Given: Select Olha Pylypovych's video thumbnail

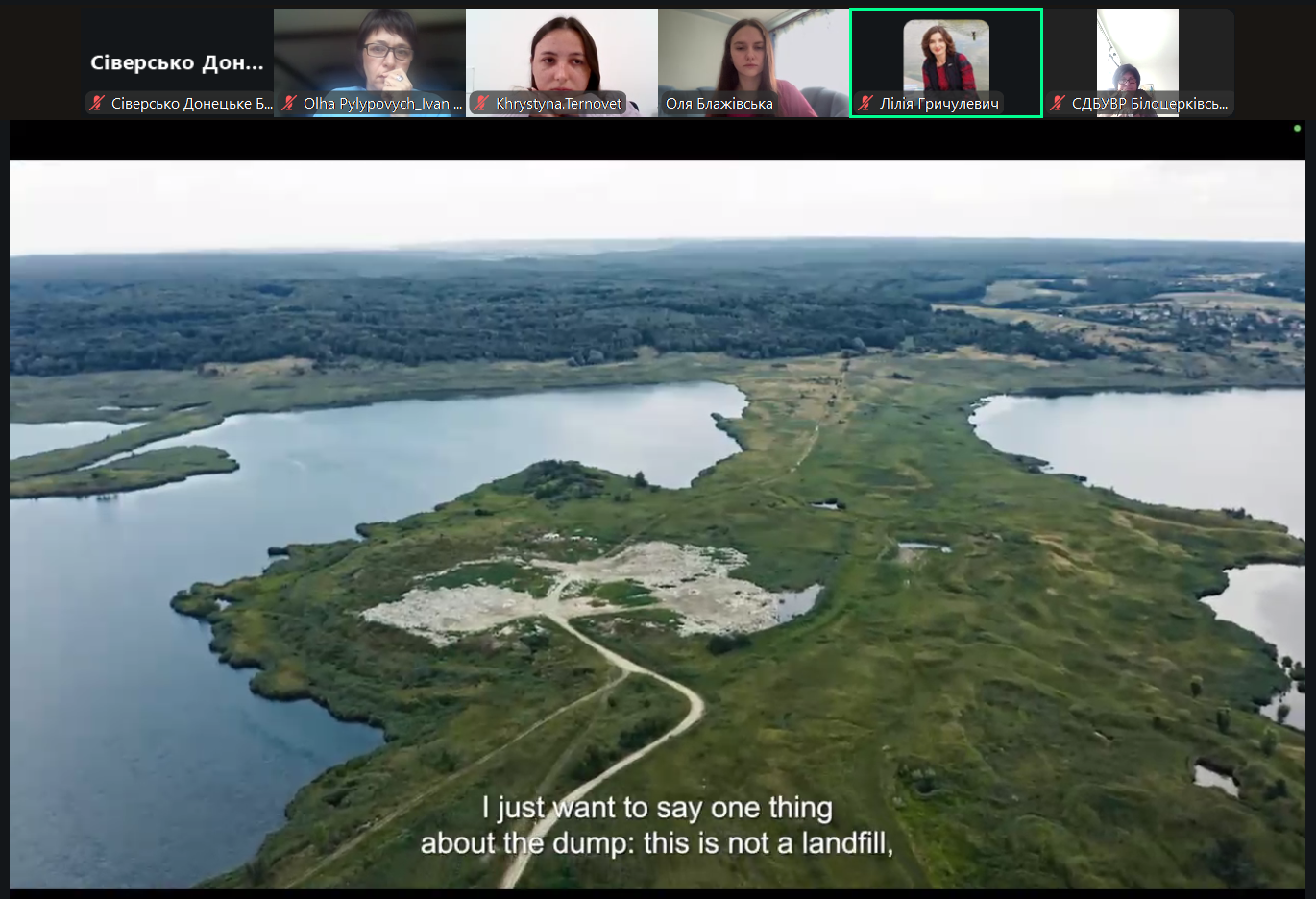Looking at the screenshot, I should click(x=370, y=53).
